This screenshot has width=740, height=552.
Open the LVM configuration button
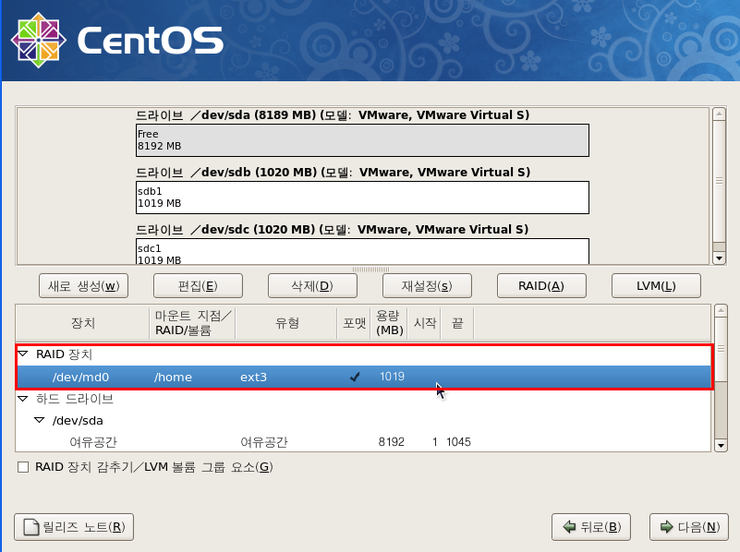[655, 286]
